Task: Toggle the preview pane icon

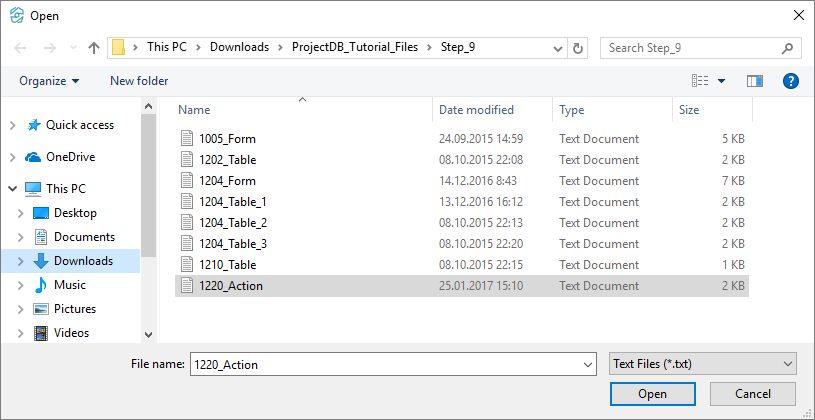Action: coord(754,81)
